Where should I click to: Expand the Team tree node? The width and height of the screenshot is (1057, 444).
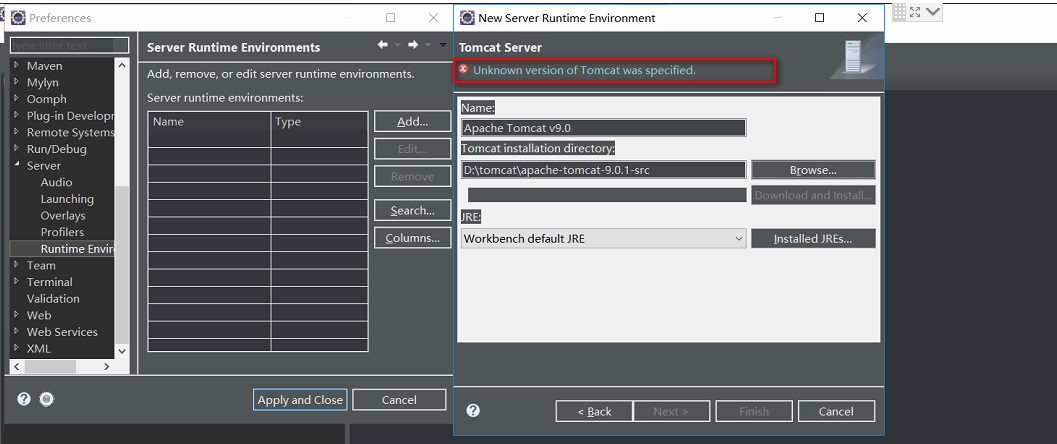tap(17, 265)
